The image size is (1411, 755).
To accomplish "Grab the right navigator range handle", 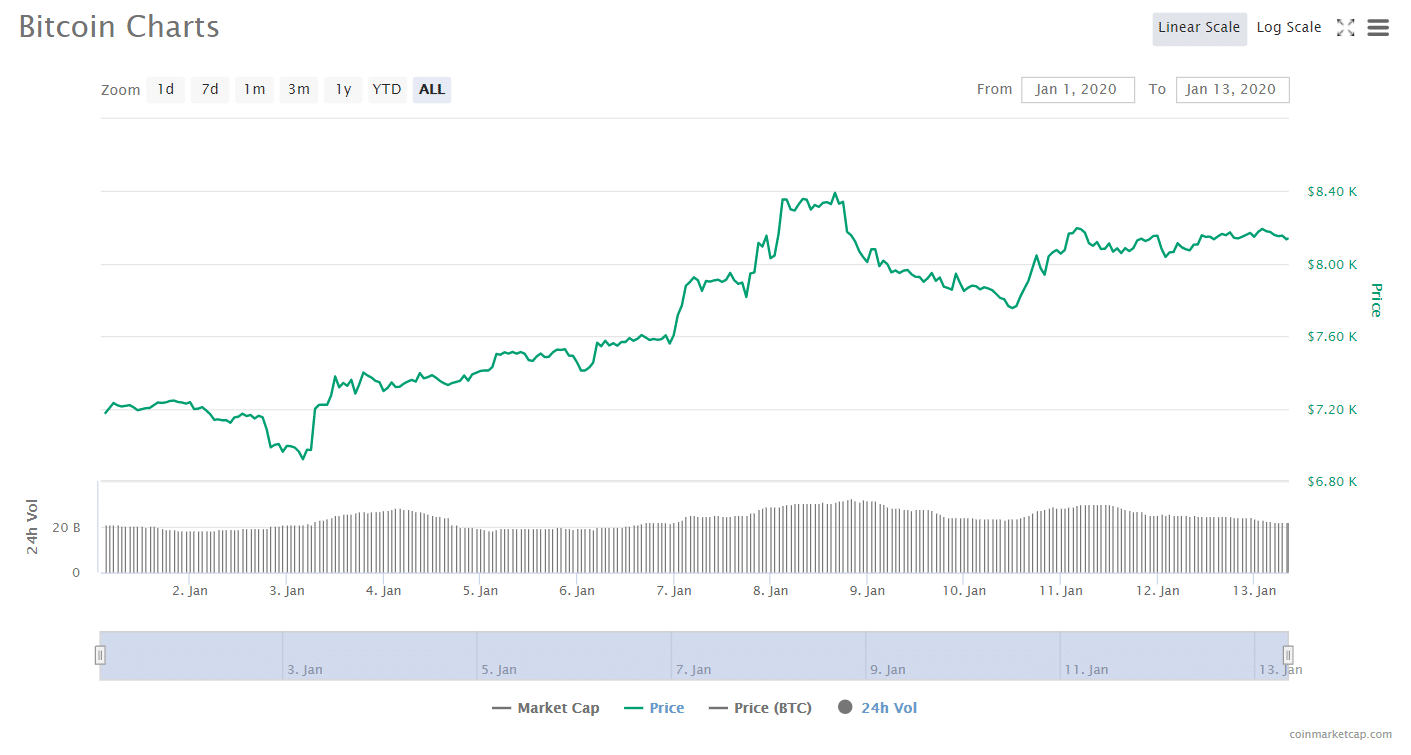I will click(x=1288, y=655).
